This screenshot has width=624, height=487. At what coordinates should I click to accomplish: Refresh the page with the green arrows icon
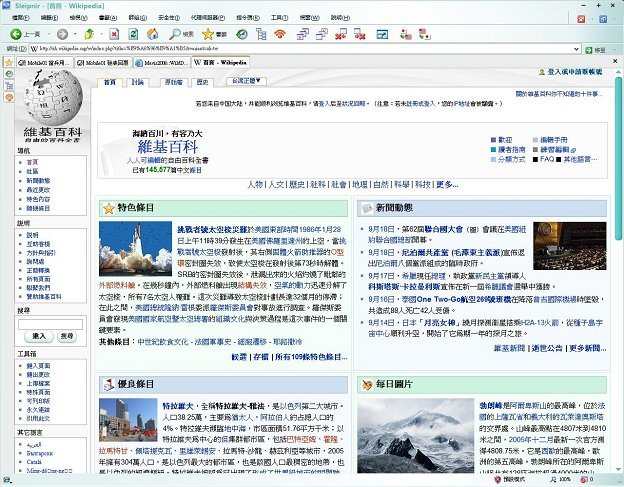tap(133, 34)
